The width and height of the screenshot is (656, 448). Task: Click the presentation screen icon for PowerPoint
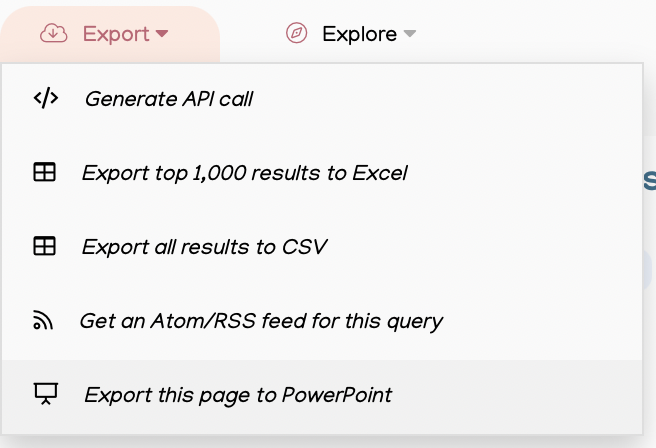point(46,394)
